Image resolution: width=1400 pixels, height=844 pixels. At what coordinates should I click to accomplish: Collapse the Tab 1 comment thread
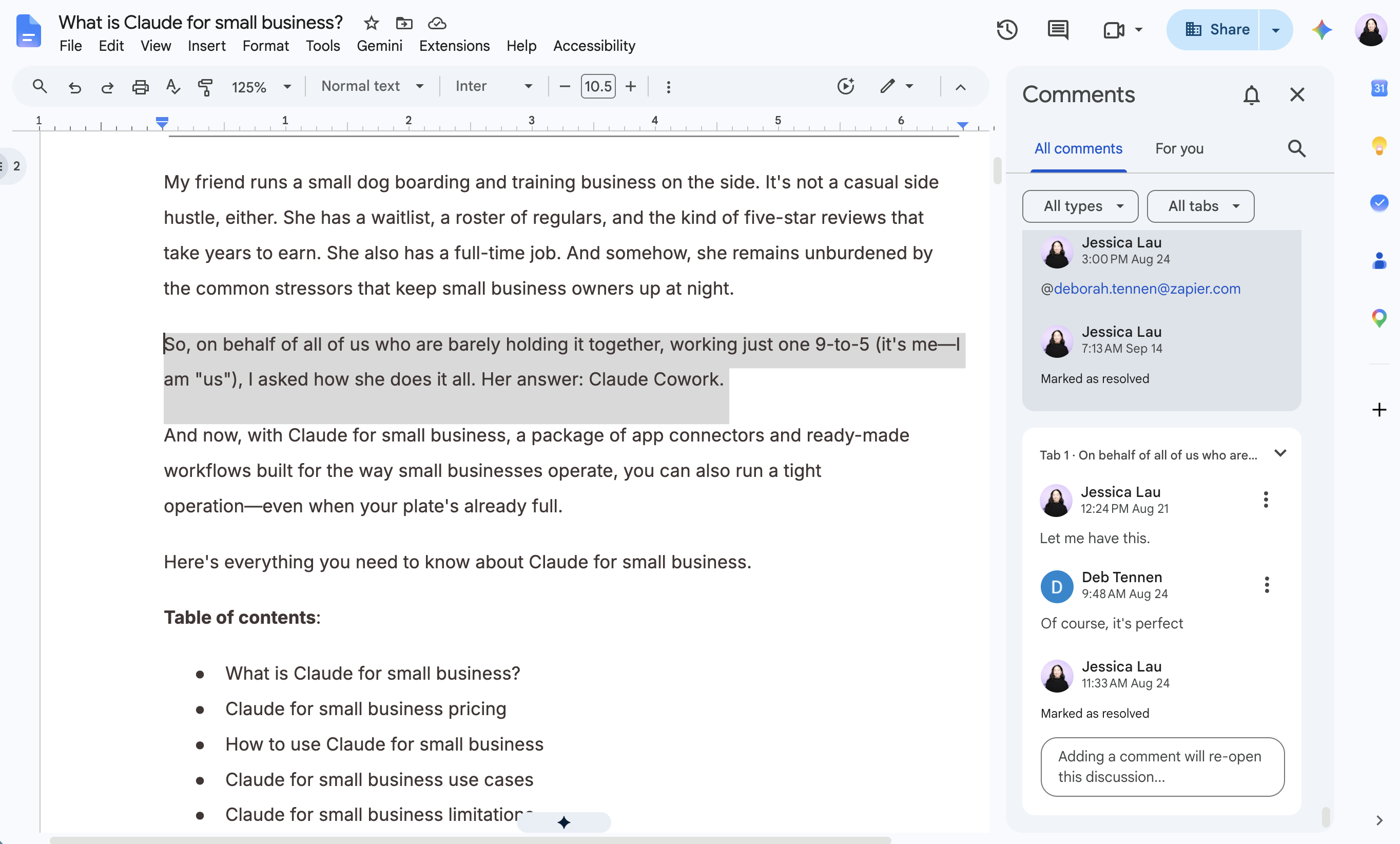(x=1279, y=453)
